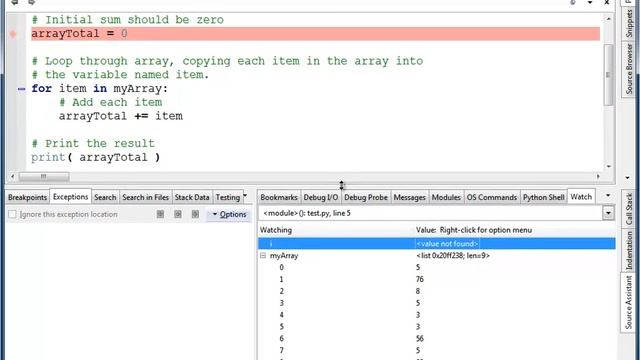Tick the Ignore this exception location checkbox

(x=12, y=214)
